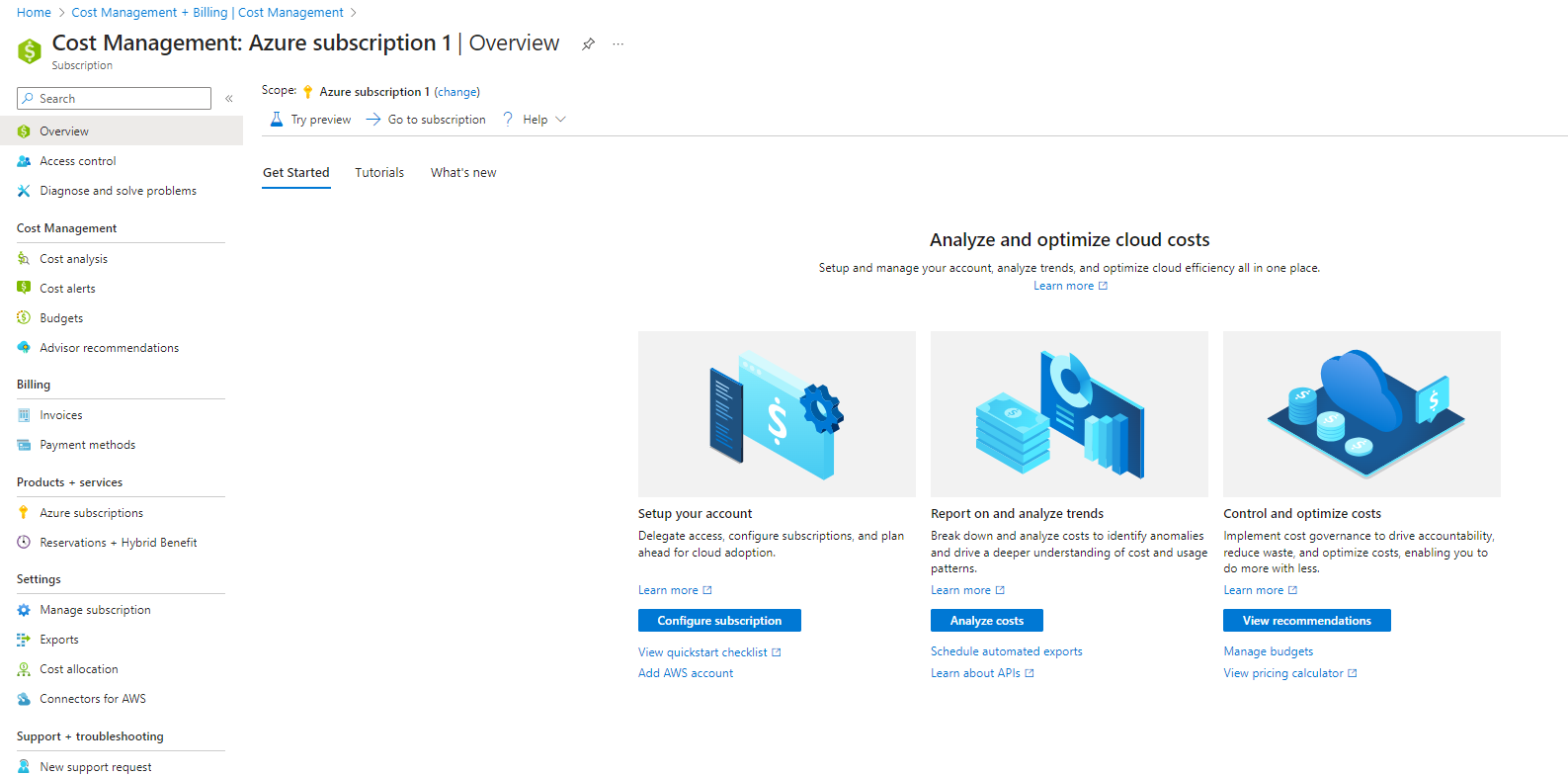This screenshot has height=776, width=1568.
Task: Go to Home in breadcrumb
Action: tap(34, 13)
